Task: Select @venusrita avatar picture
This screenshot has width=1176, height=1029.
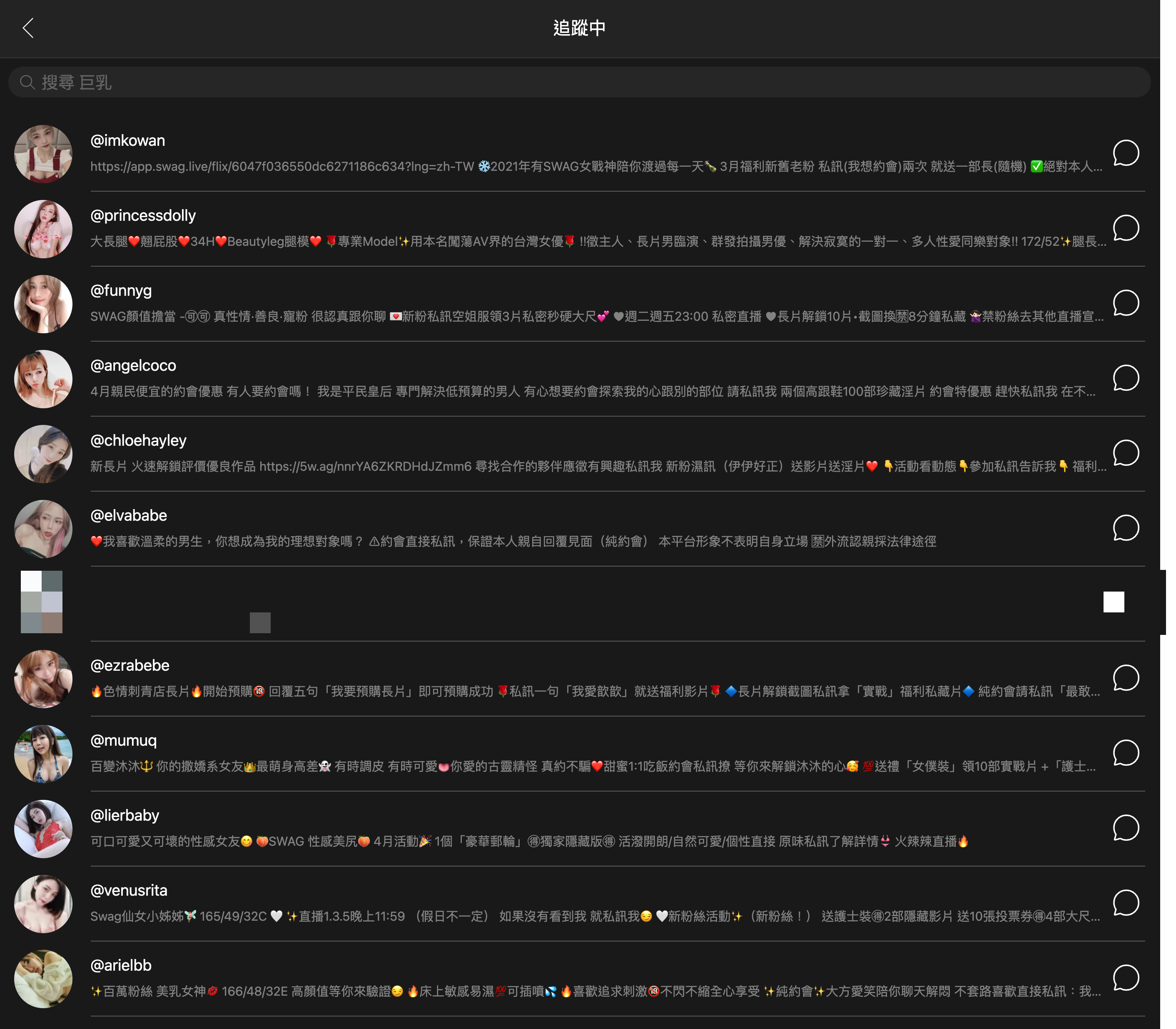Action: [x=43, y=904]
